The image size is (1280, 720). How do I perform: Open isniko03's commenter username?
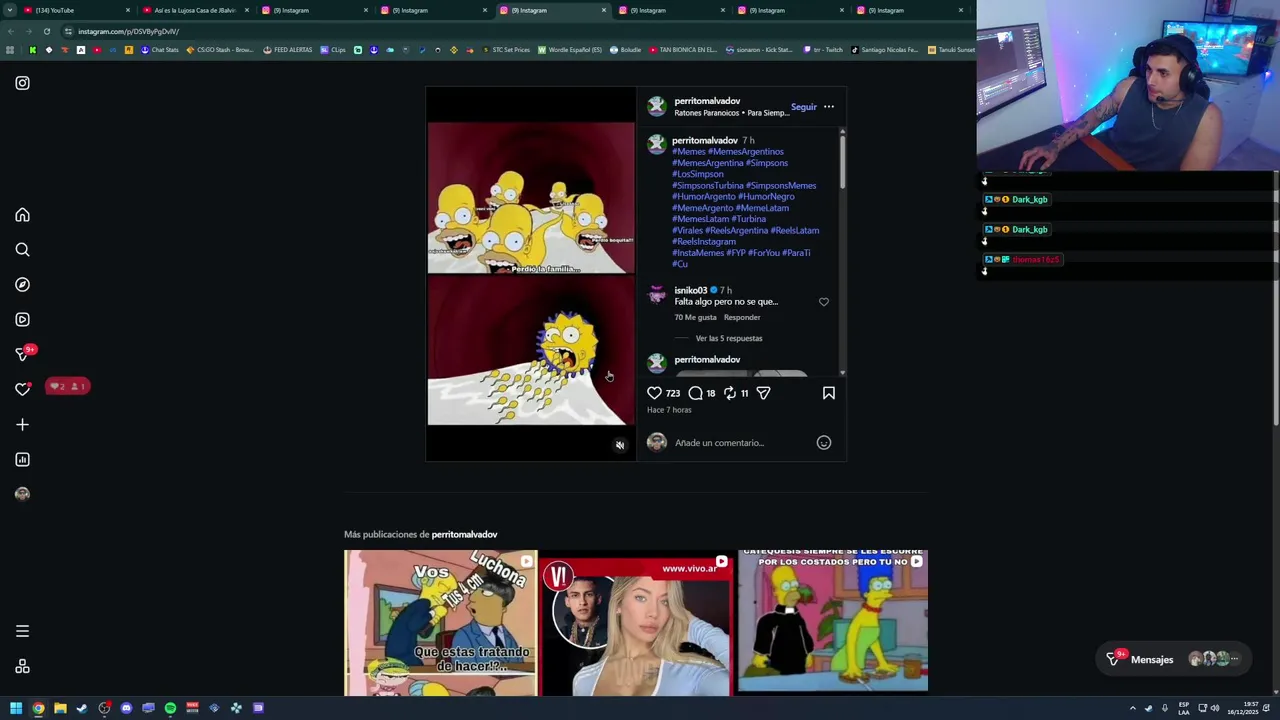(690, 290)
